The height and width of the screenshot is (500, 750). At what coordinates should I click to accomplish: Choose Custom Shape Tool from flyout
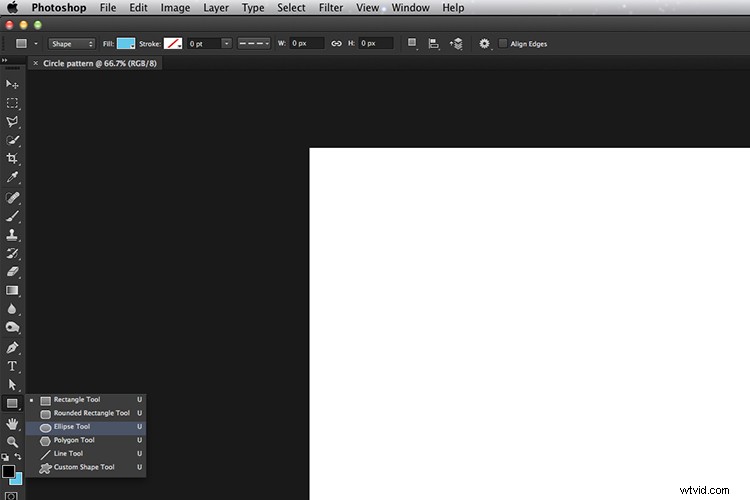coord(86,467)
